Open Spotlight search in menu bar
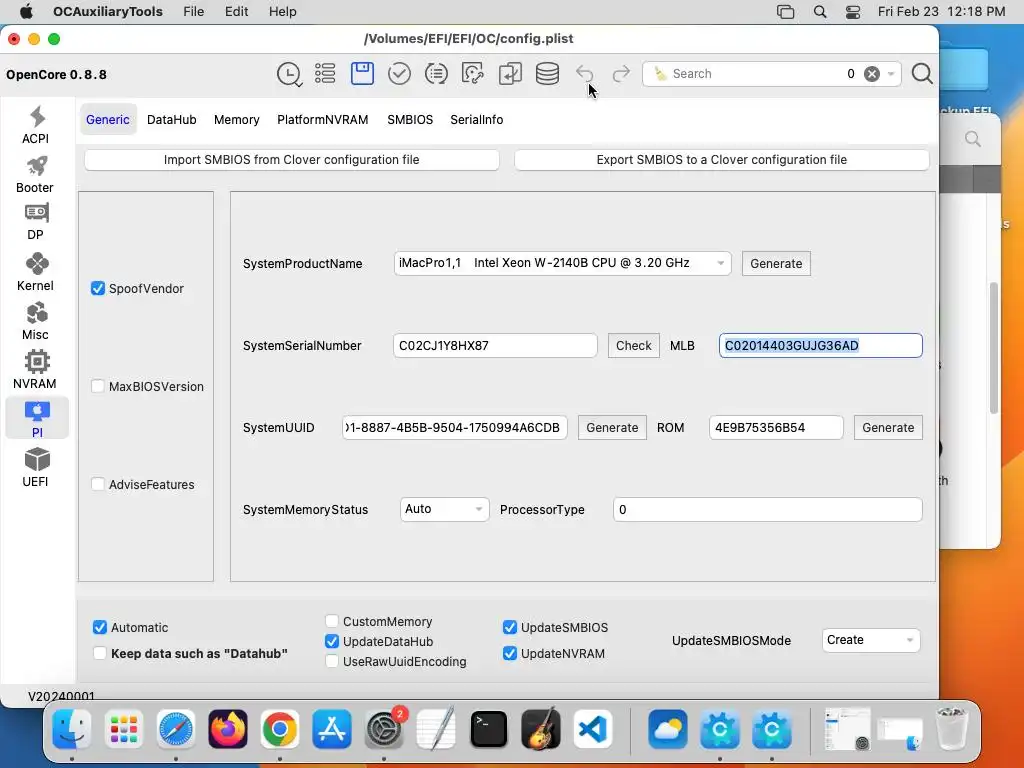 pyautogui.click(x=820, y=12)
